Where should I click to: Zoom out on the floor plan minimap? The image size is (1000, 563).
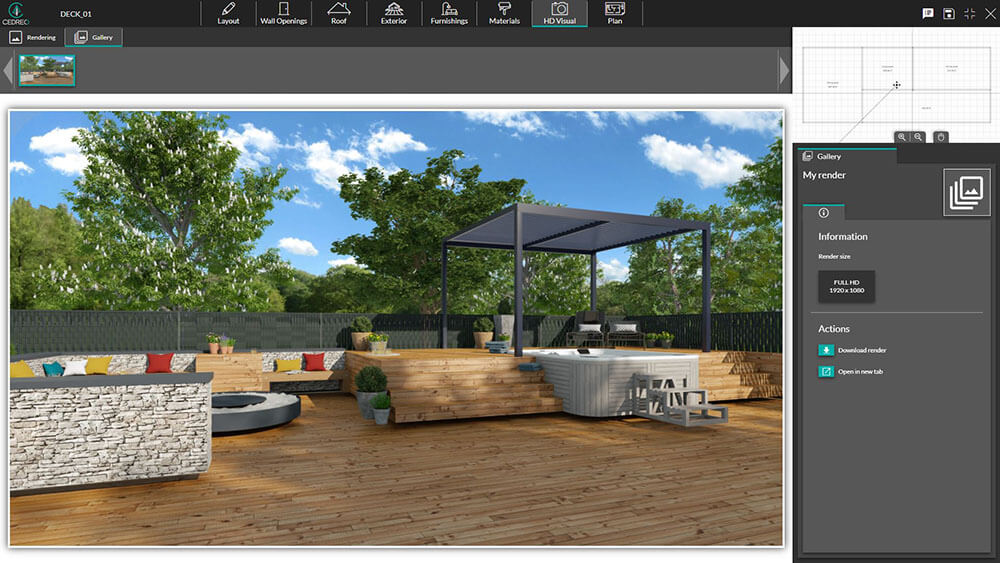[x=918, y=137]
